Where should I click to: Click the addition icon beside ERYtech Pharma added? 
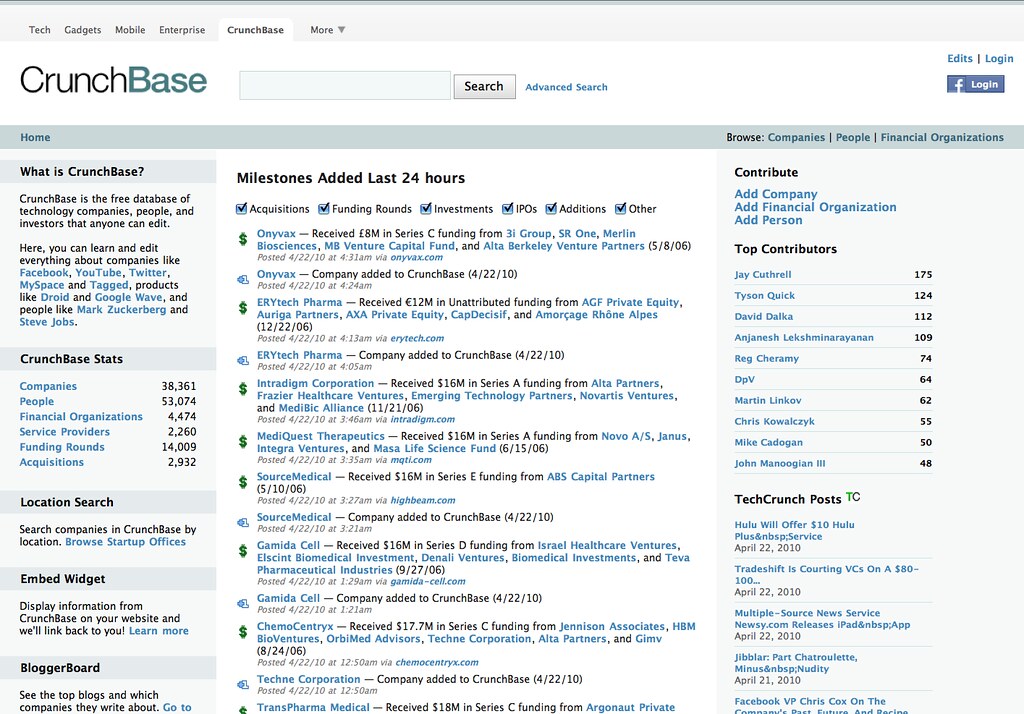point(243,361)
